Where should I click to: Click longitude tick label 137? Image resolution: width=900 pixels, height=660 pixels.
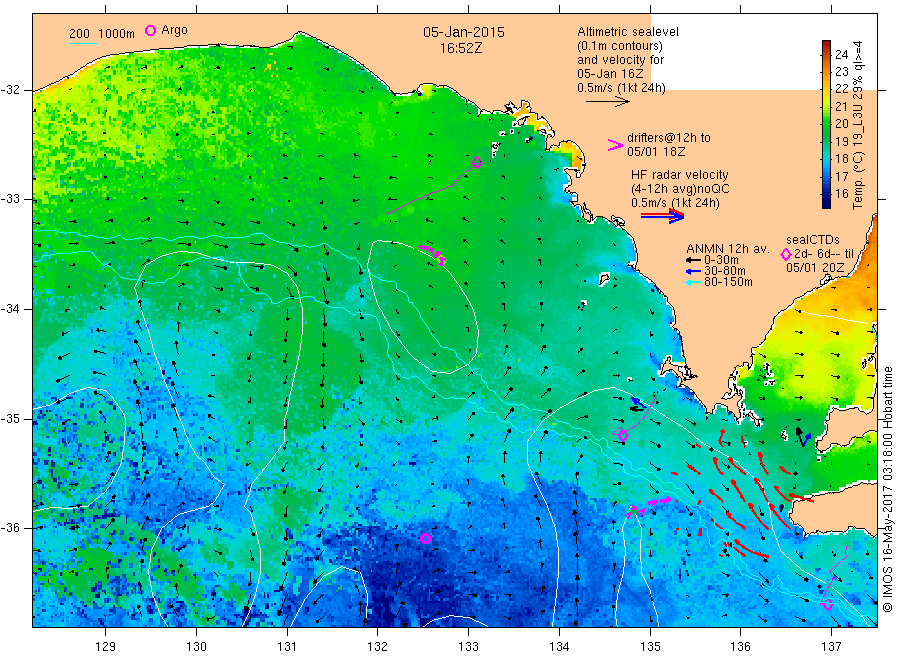831,647
